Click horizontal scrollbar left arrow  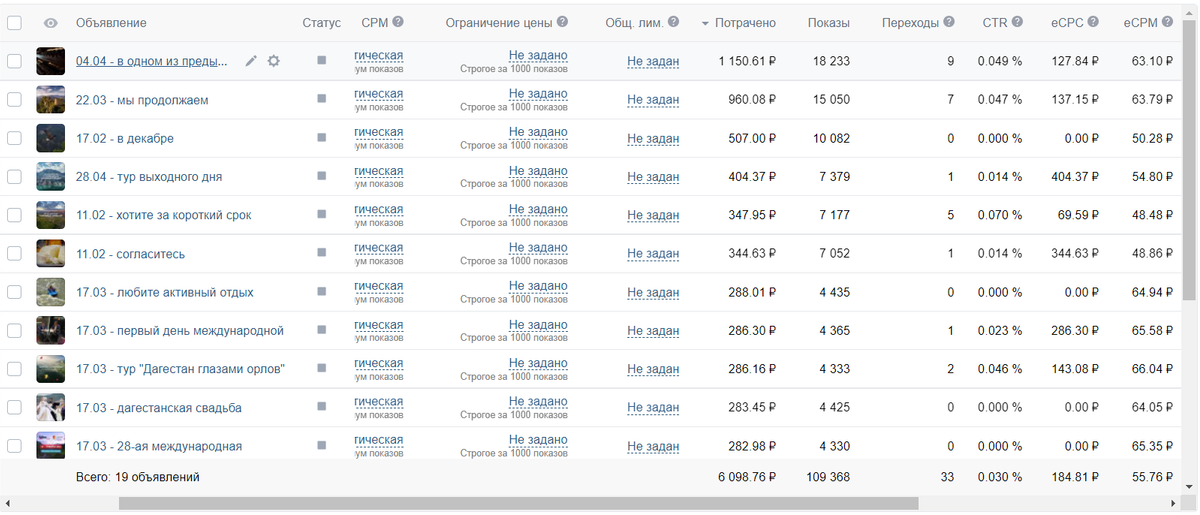pyautogui.click(x=8, y=504)
